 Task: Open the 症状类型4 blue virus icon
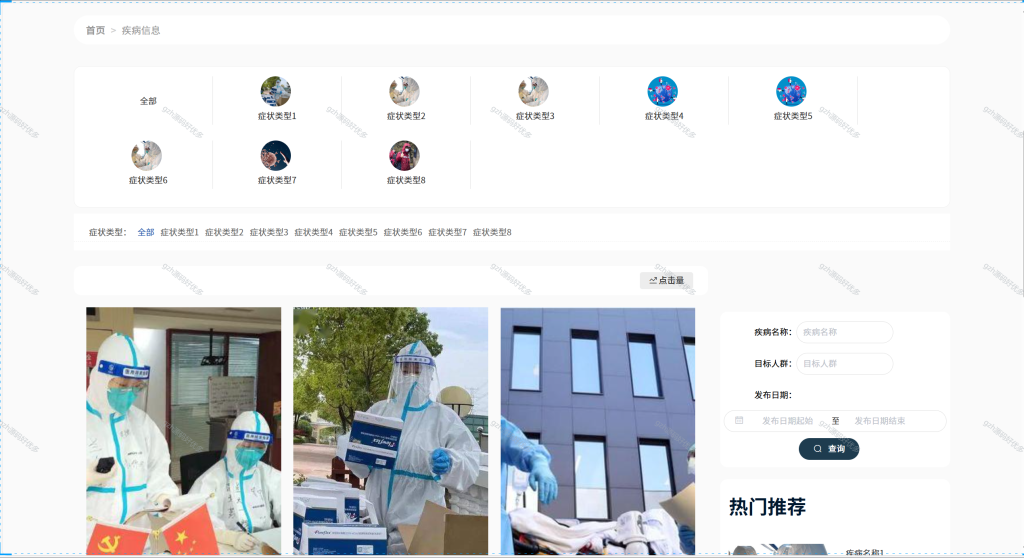662,91
